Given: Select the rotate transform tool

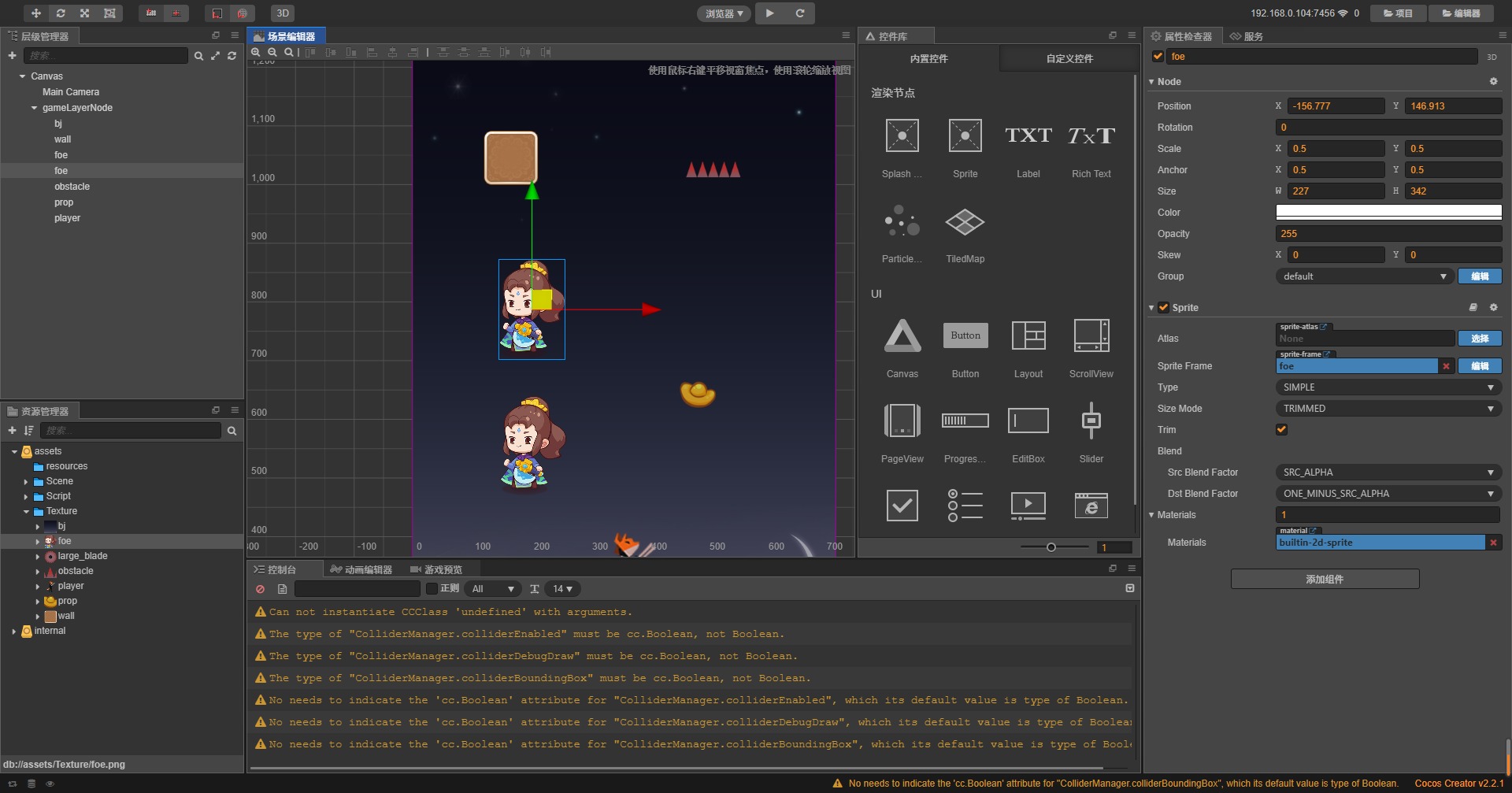Looking at the screenshot, I should 60,13.
